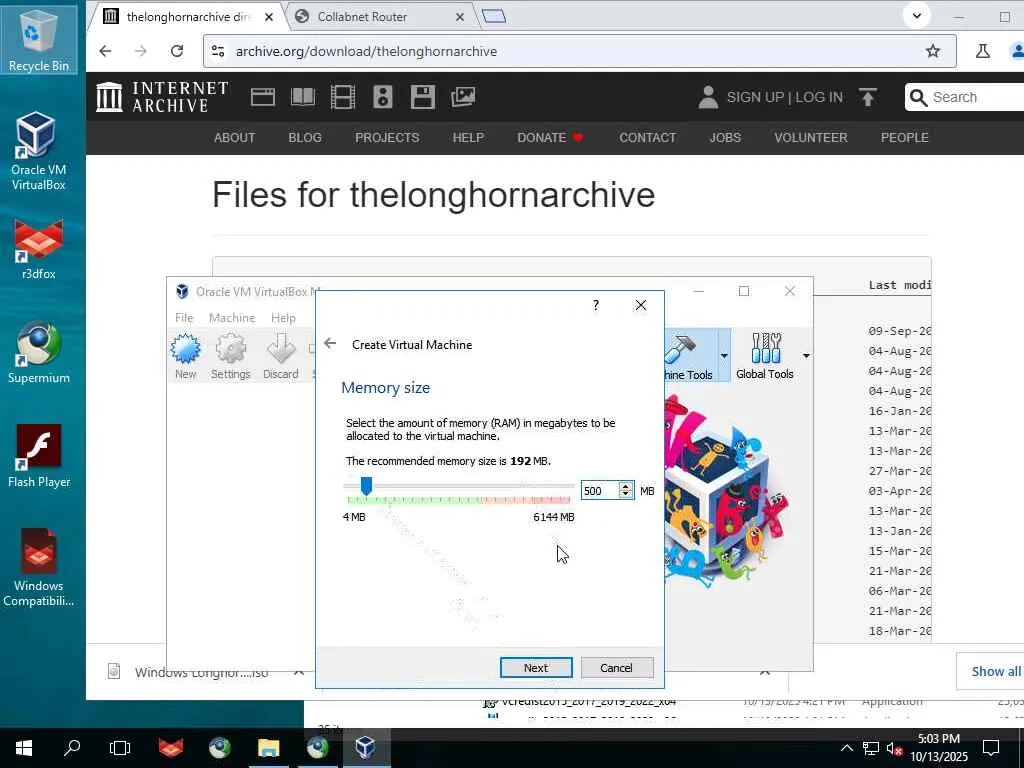Click Cancel in the wizard
This screenshot has width=1024, height=768.
616,667
